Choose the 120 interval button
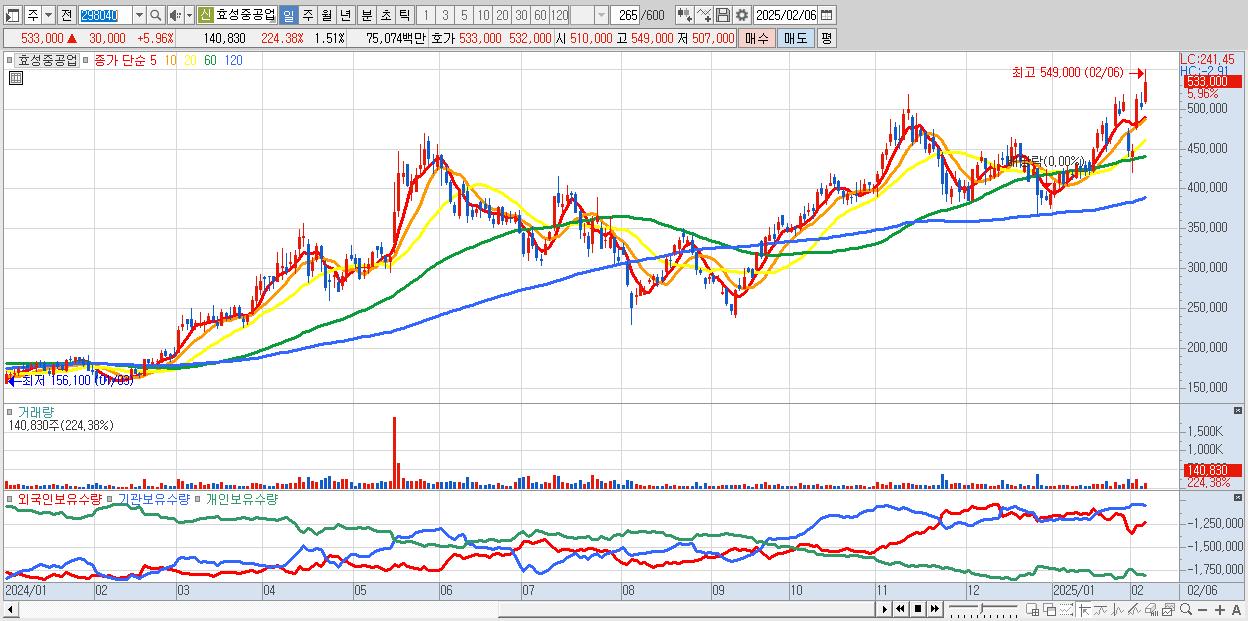 tap(559, 16)
